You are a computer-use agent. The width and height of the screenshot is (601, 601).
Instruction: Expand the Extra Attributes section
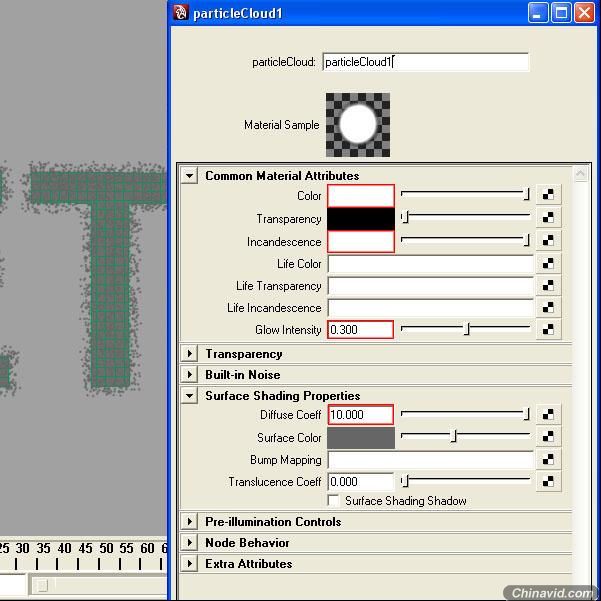(189, 563)
